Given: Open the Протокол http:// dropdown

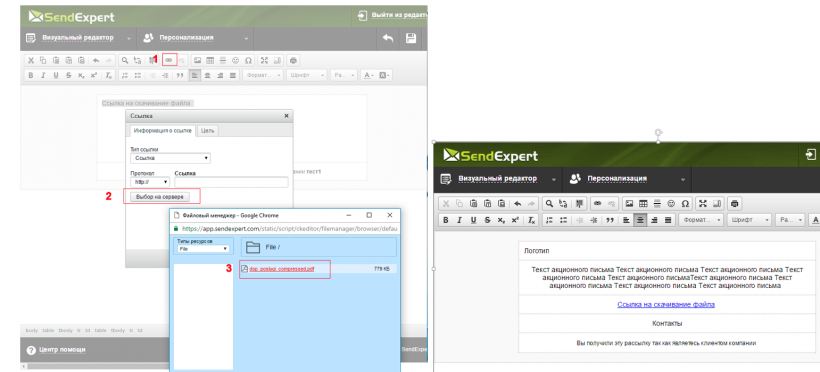Looking at the screenshot, I should [x=150, y=182].
